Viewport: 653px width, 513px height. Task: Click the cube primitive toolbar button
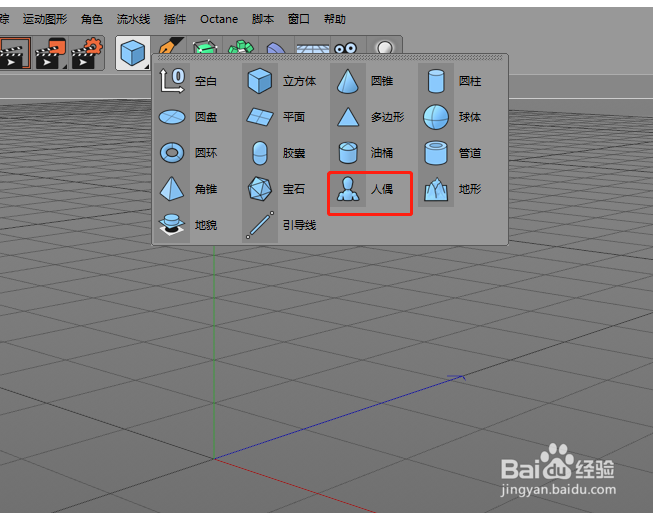click(x=133, y=53)
